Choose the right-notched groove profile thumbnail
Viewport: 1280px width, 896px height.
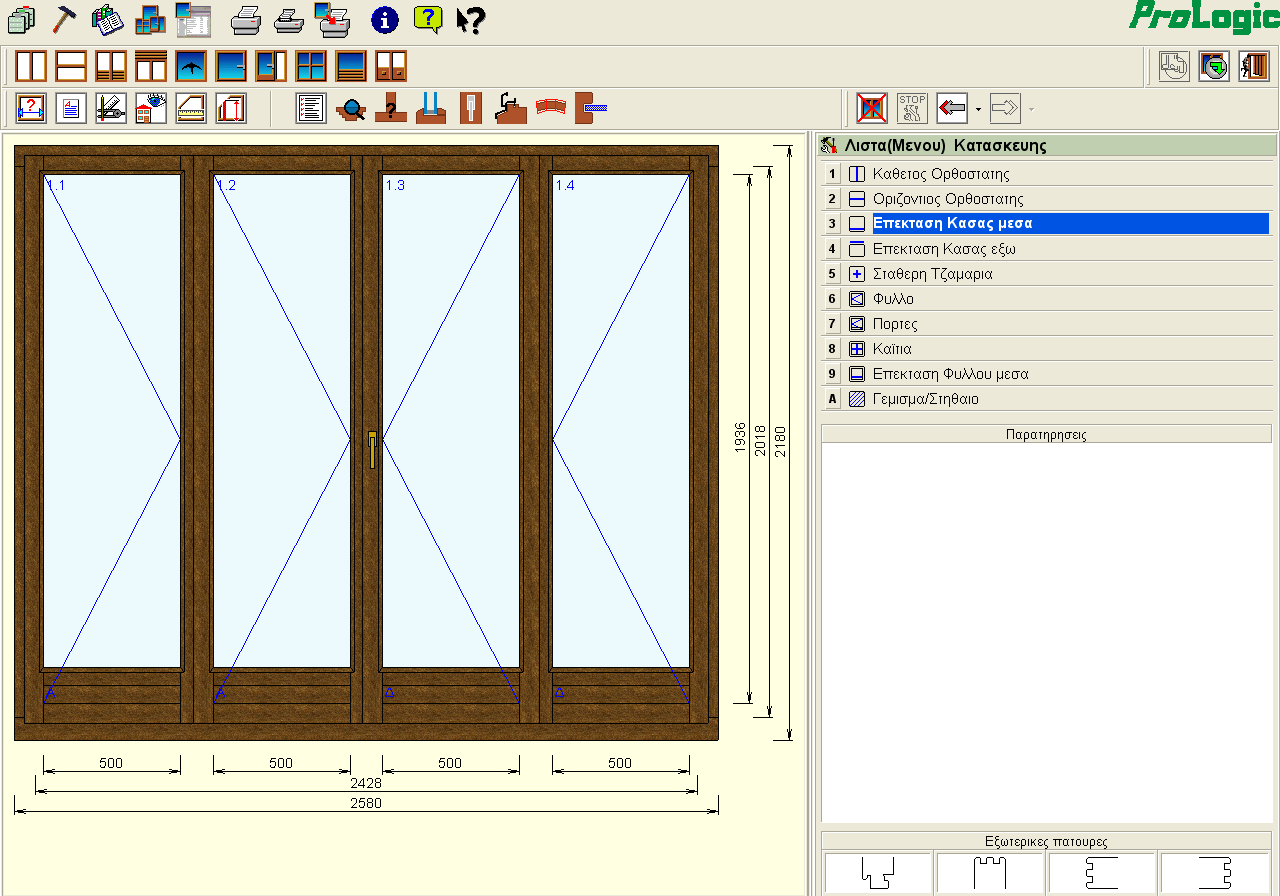(1215, 873)
